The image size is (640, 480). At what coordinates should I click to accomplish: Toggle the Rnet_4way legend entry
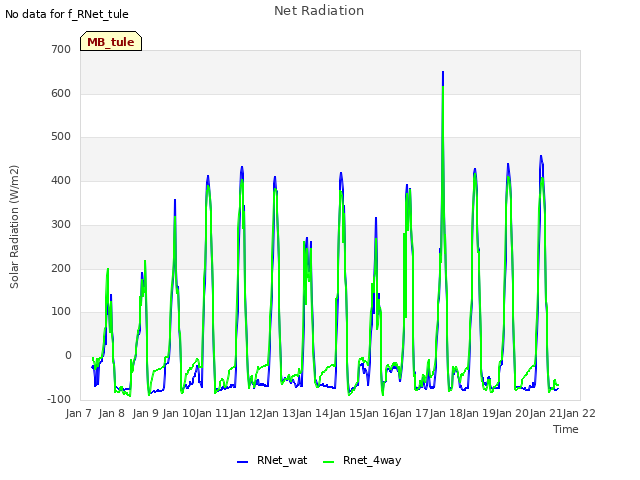coord(362,460)
